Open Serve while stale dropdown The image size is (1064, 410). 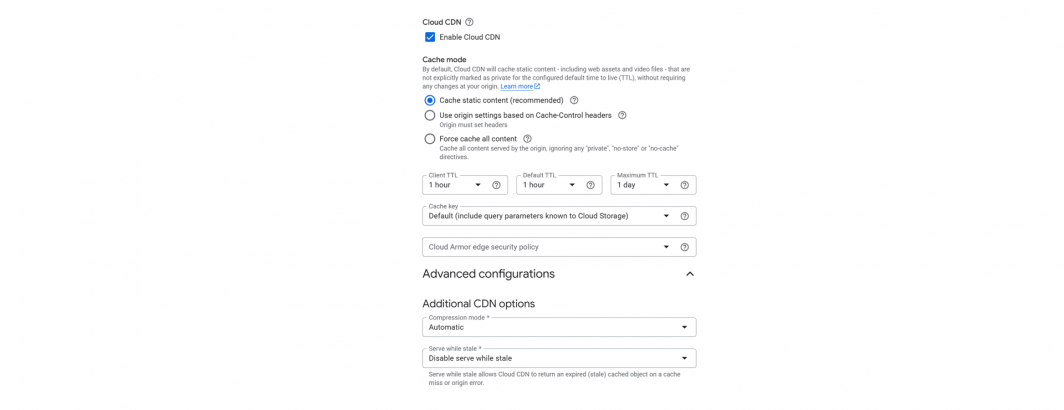559,358
